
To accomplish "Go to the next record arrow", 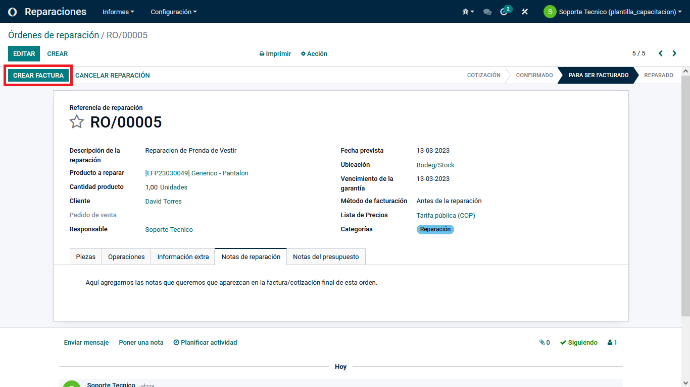I will tap(674, 53).
